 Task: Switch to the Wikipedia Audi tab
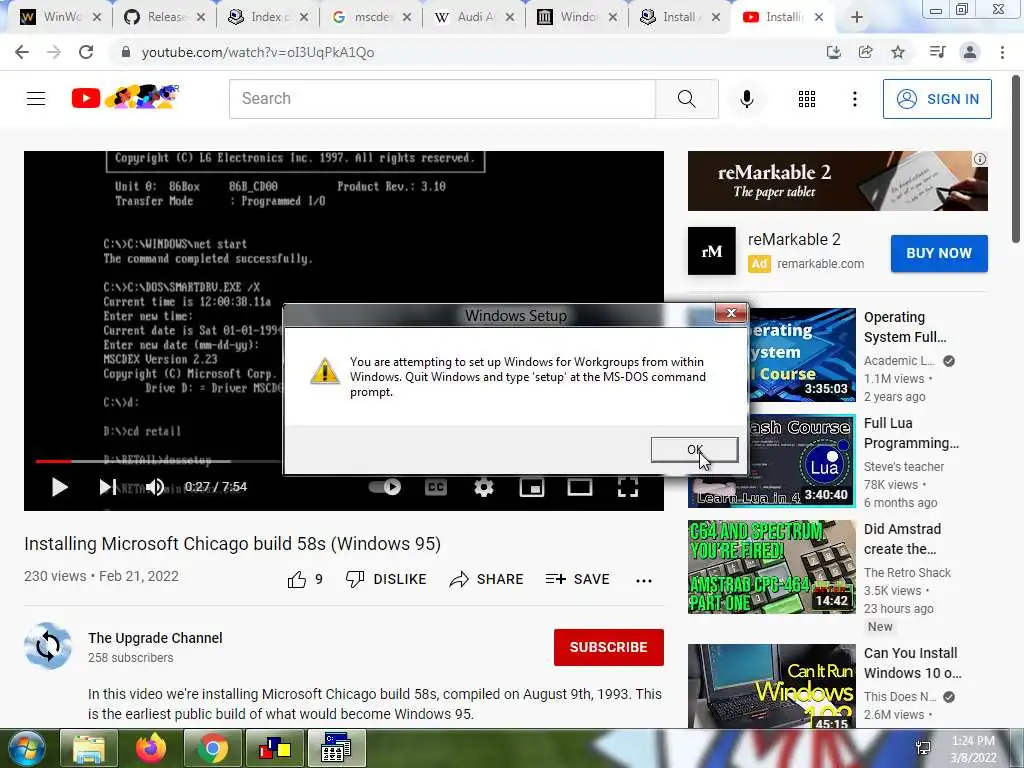pyautogui.click(x=473, y=17)
